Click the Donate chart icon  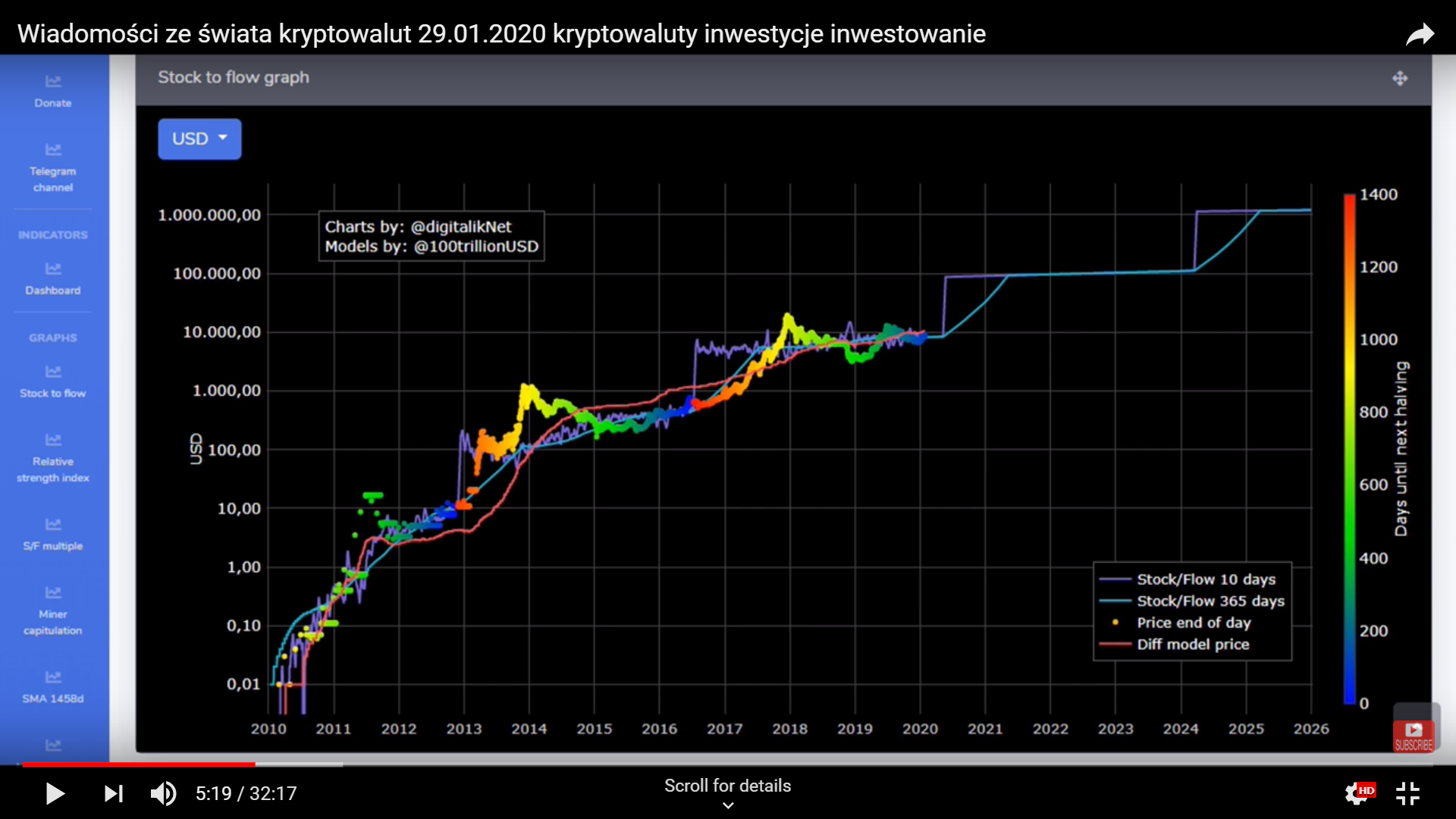(53, 81)
